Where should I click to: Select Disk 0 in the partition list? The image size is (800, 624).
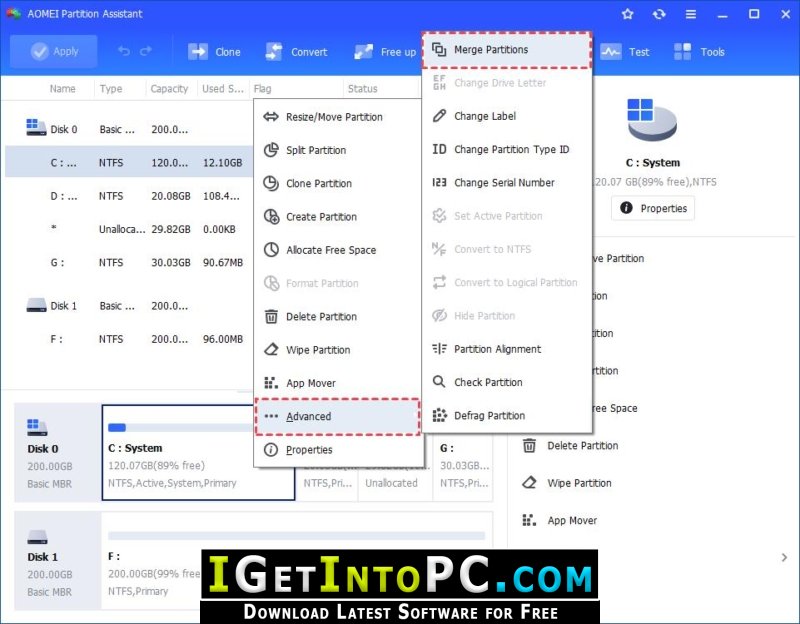(63, 129)
